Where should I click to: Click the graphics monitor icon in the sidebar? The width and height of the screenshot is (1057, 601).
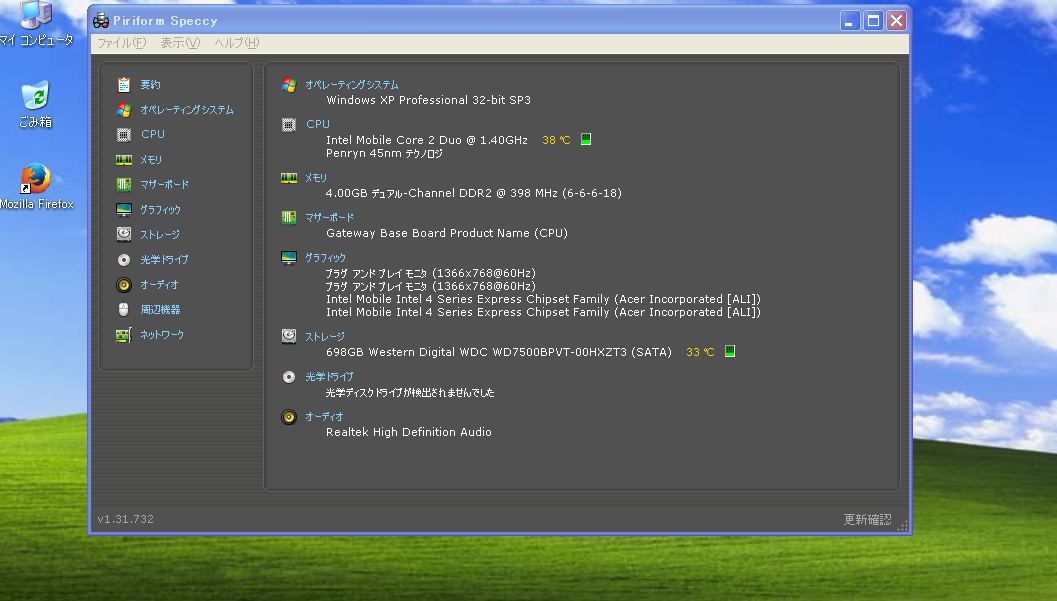[123, 210]
